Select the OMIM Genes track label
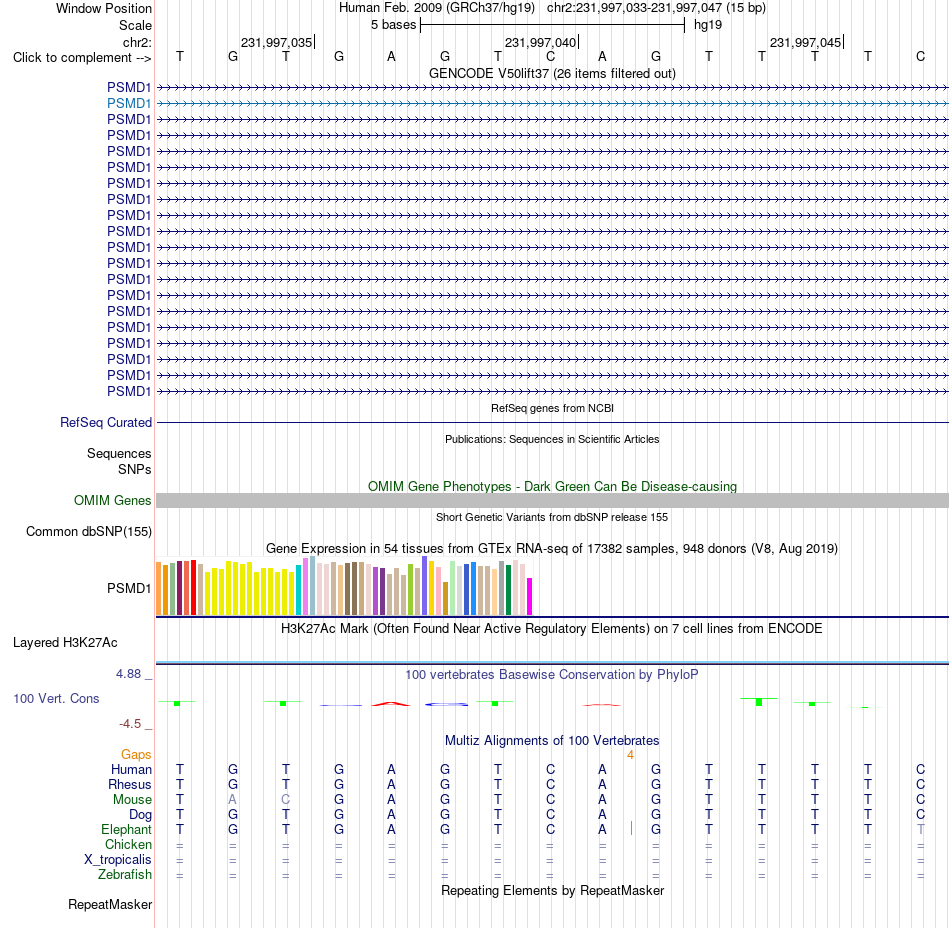This screenshot has height=928, width=950. [112, 500]
